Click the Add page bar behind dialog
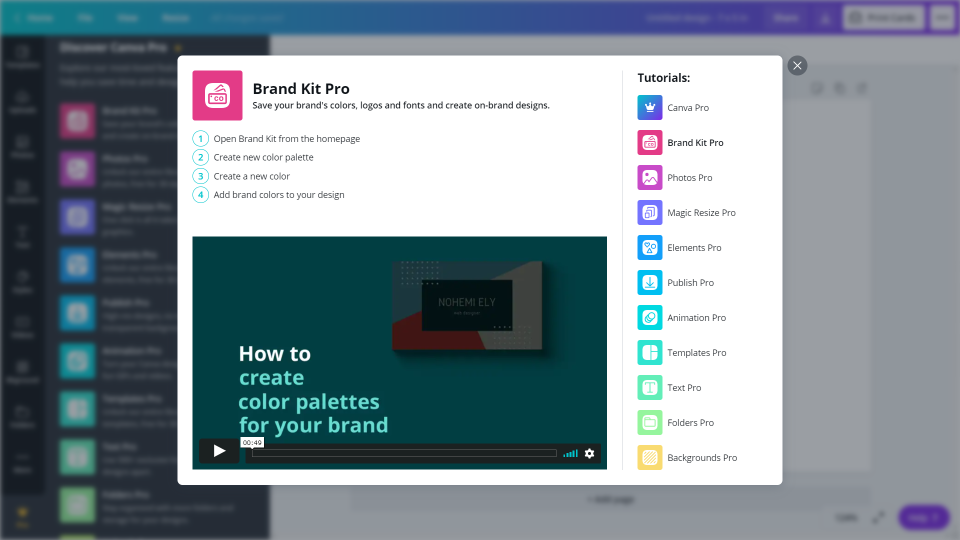 click(611, 500)
